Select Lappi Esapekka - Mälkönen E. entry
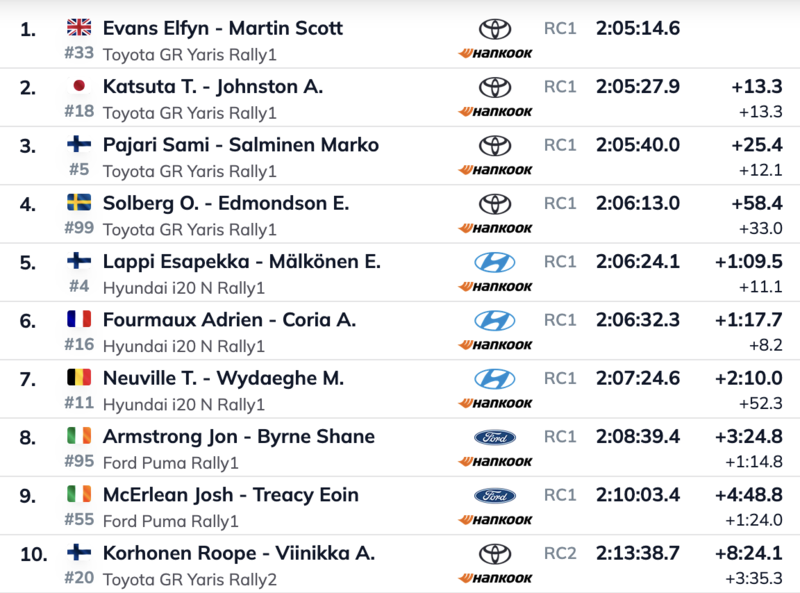 click(x=241, y=262)
